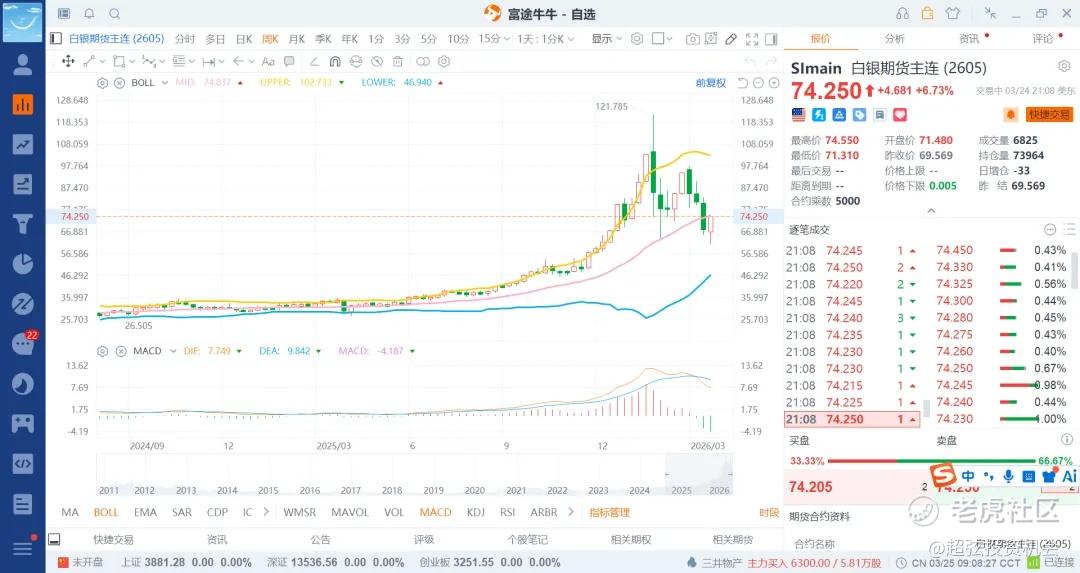Image resolution: width=1080 pixels, height=573 pixels.
Task: Switch to the 分时 chart view
Action: 185,39
